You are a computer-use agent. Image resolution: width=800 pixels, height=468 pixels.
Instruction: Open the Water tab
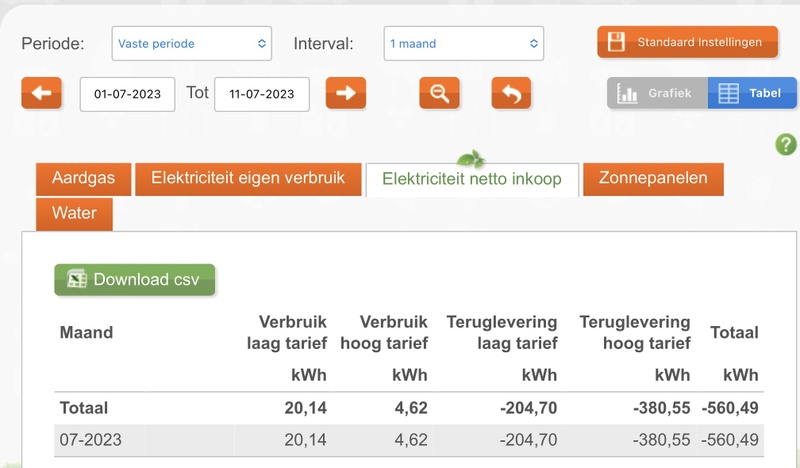click(x=74, y=214)
